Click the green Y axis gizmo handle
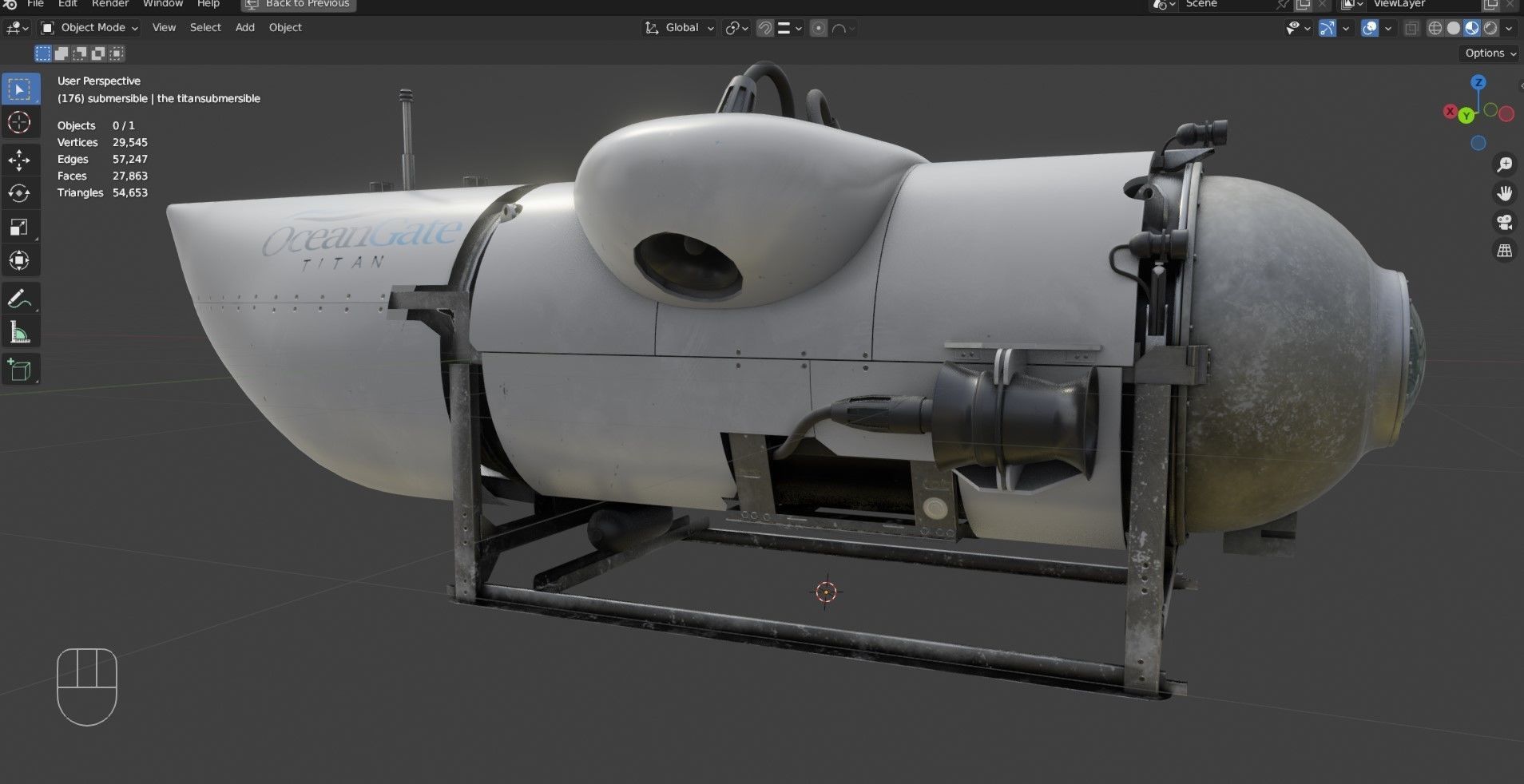Screen dimensions: 1524x784 click(1466, 116)
